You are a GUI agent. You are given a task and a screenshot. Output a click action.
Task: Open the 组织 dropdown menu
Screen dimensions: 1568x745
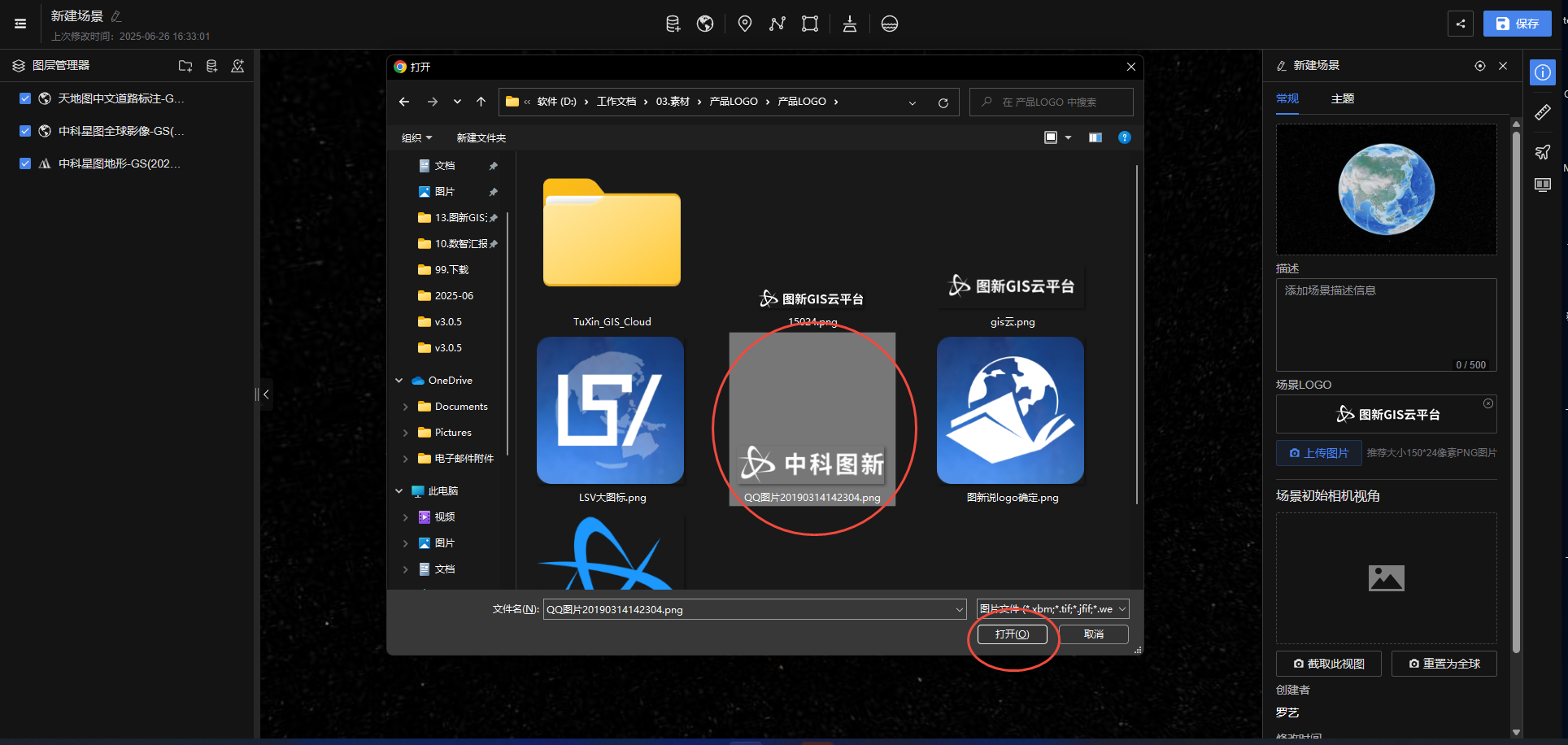(416, 138)
